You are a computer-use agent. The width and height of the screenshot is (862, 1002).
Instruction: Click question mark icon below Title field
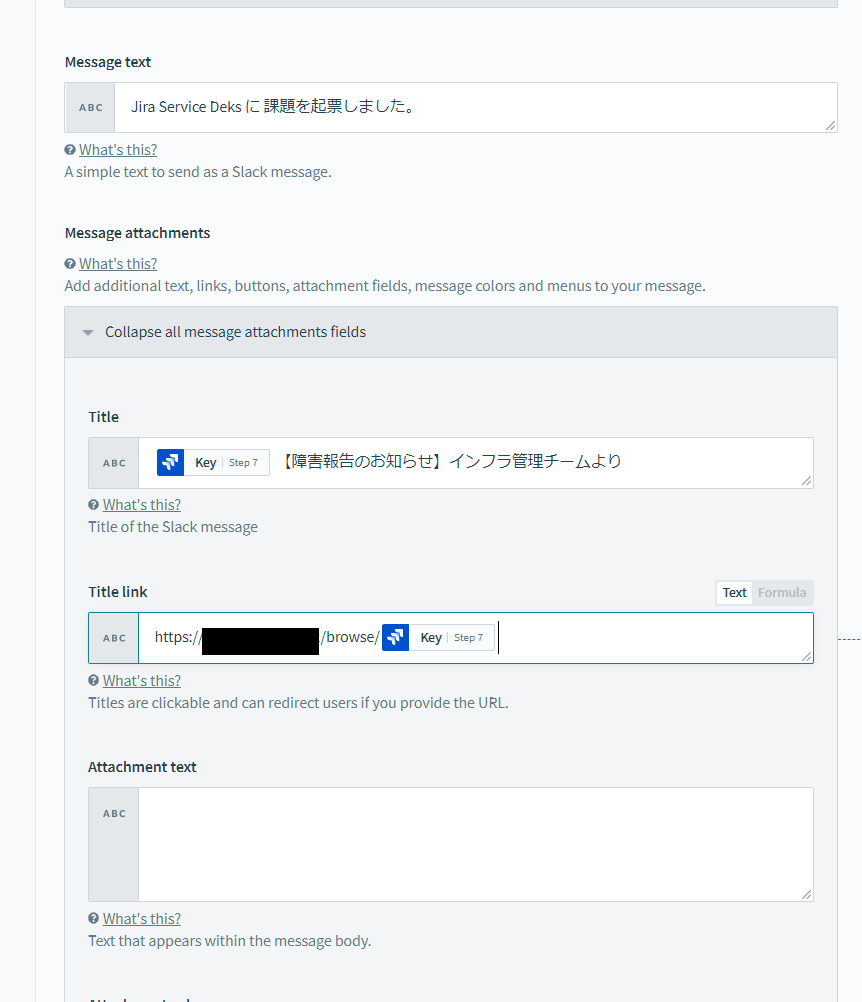pos(94,505)
